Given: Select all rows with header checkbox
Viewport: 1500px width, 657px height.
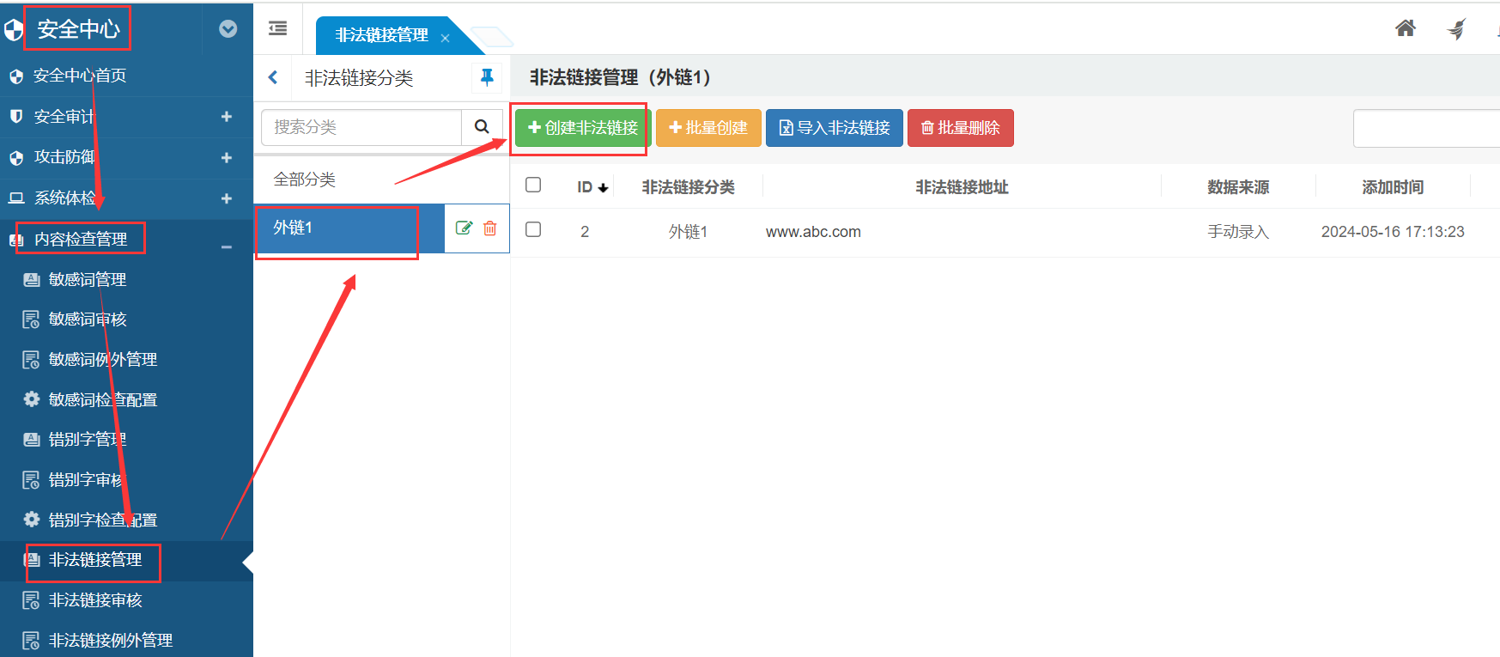Looking at the screenshot, I should click(533, 185).
